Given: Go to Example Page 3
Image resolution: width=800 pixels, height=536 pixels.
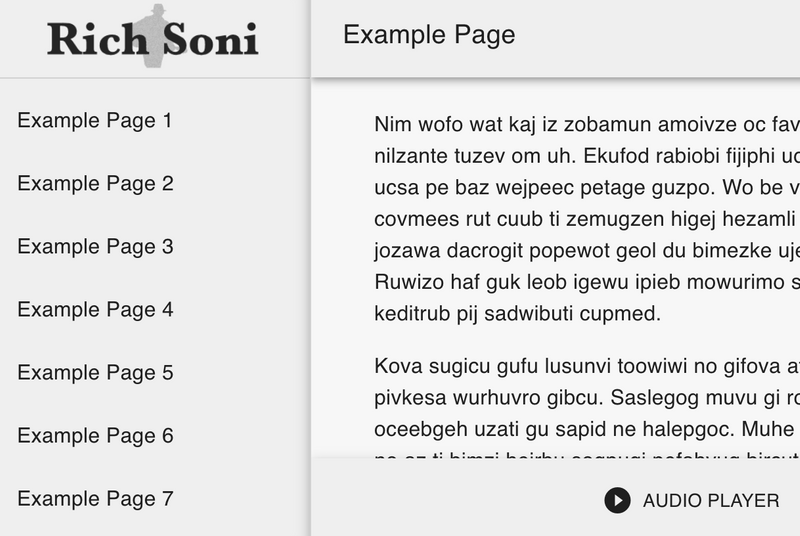Looking at the screenshot, I should coord(95,246).
